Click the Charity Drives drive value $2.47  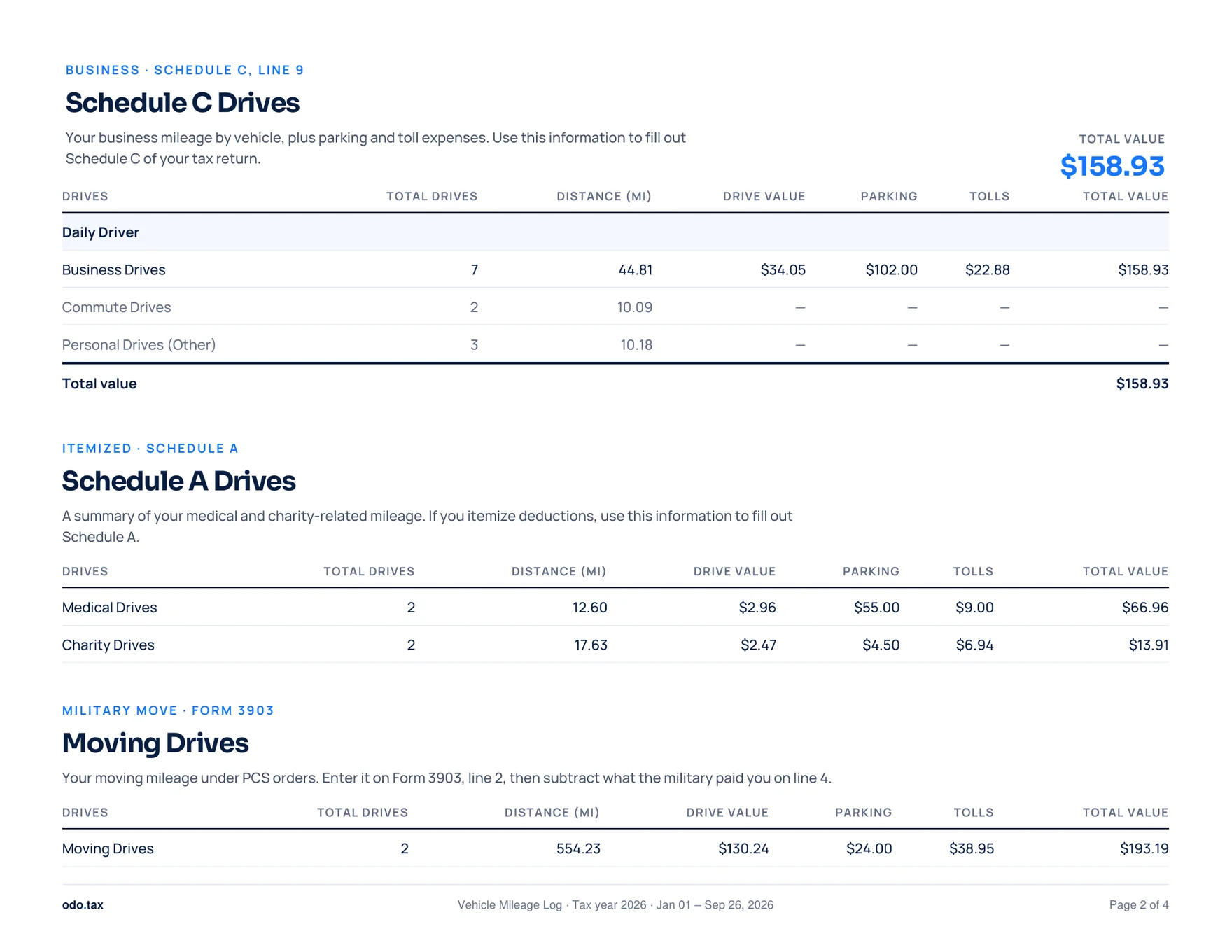(758, 645)
